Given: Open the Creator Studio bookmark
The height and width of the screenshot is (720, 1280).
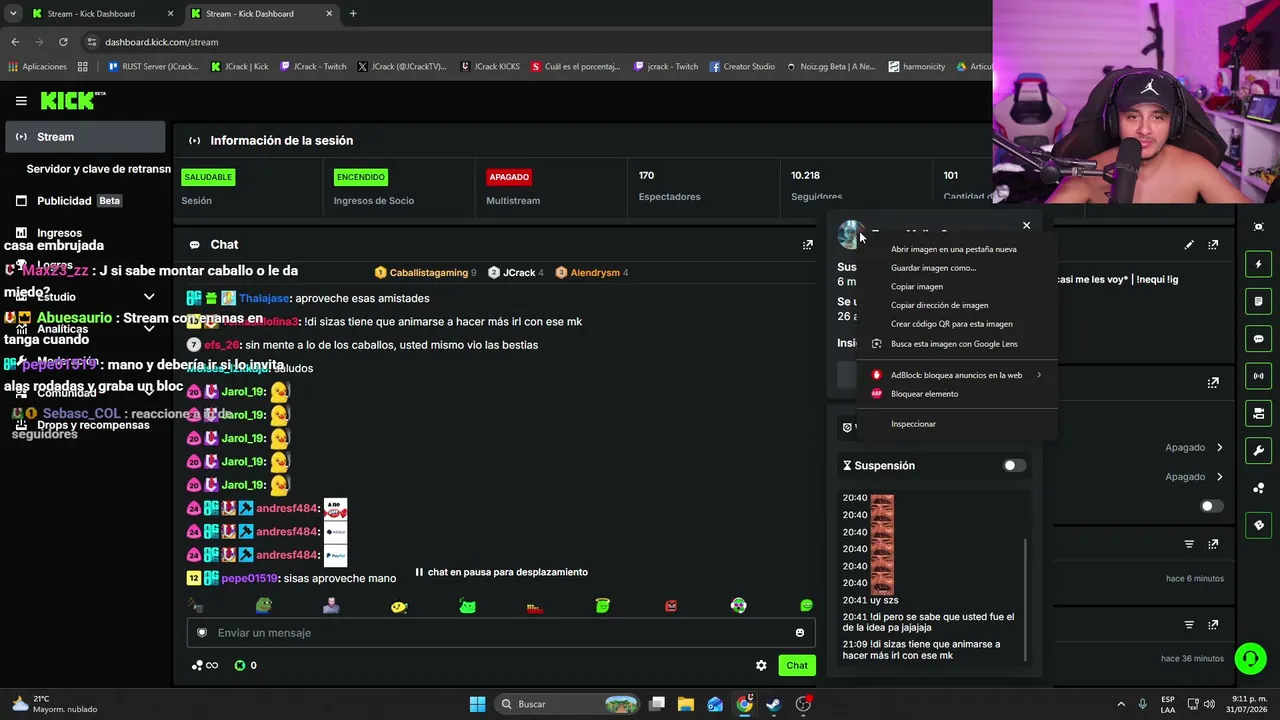Looking at the screenshot, I should coord(742,67).
